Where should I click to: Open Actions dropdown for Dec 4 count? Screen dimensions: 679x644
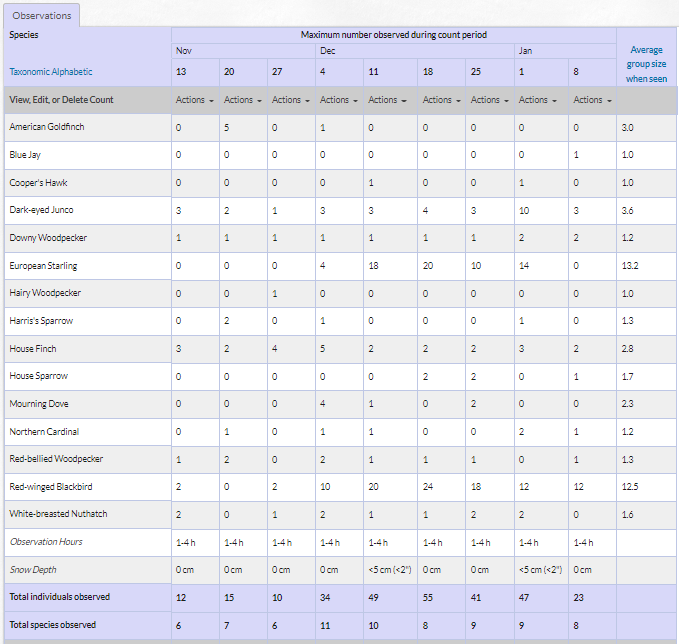point(339,100)
